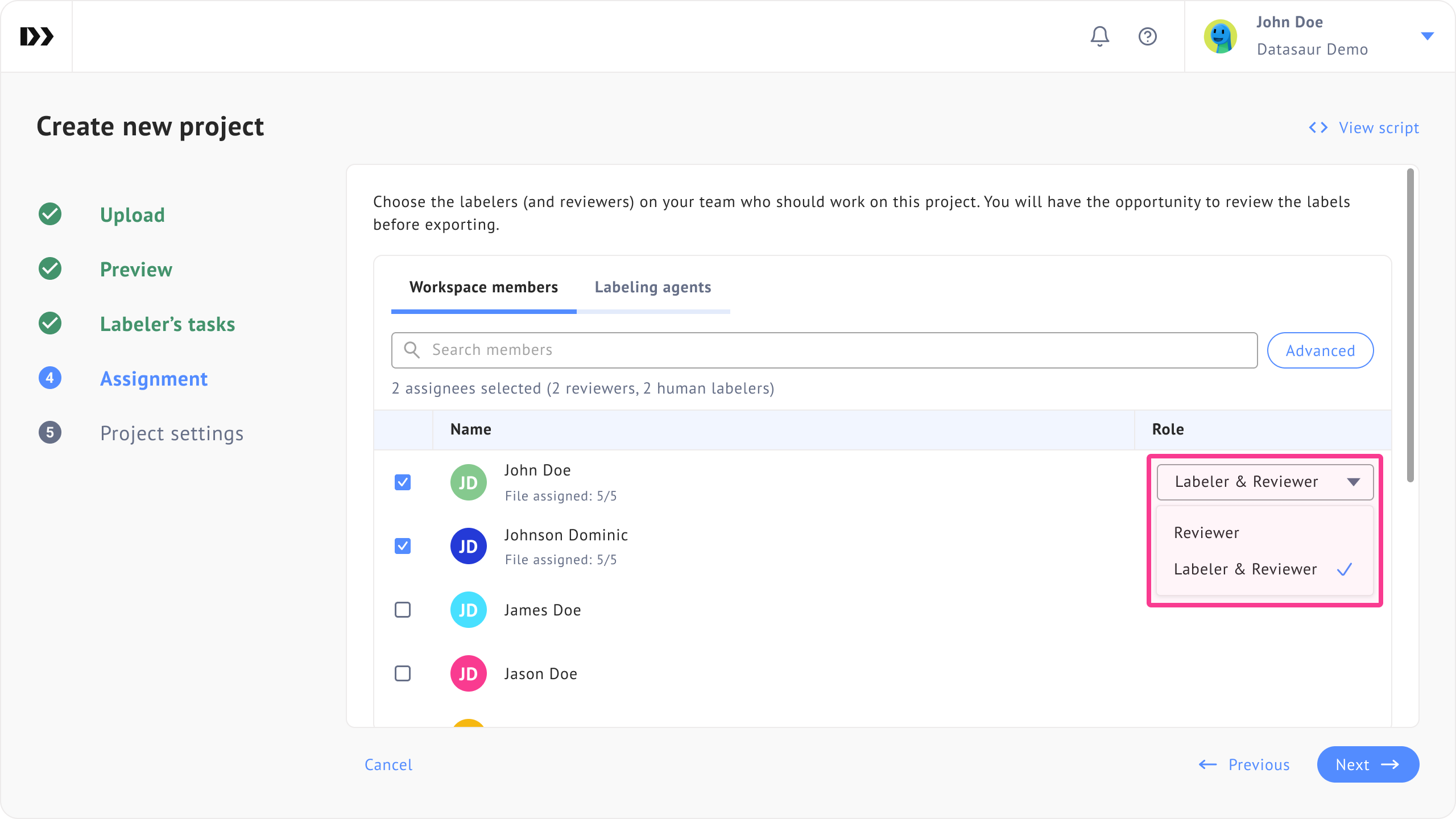Viewport: 1456px width, 819px height.
Task: Open the help question mark icon
Action: [x=1147, y=36]
